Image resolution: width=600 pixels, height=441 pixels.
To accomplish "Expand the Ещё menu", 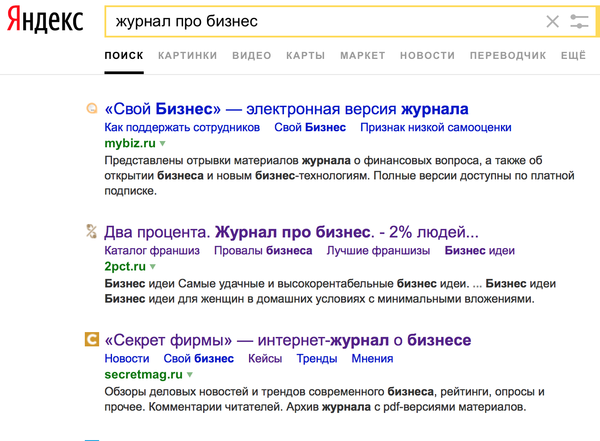I will pyautogui.click(x=573, y=56).
